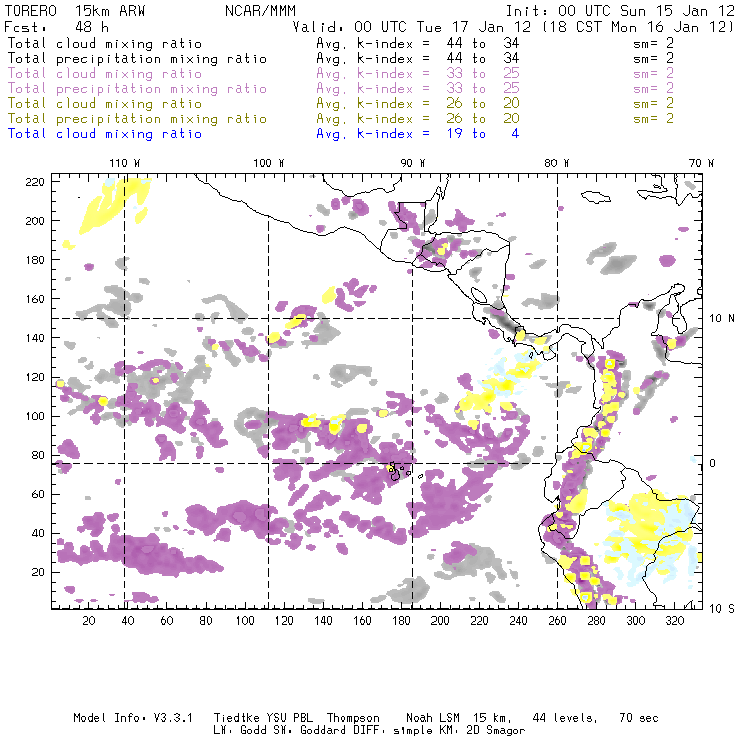This screenshot has height=740, width=740.
Task: Click the '140' tick on the vertical axis
Action: click(35, 338)
